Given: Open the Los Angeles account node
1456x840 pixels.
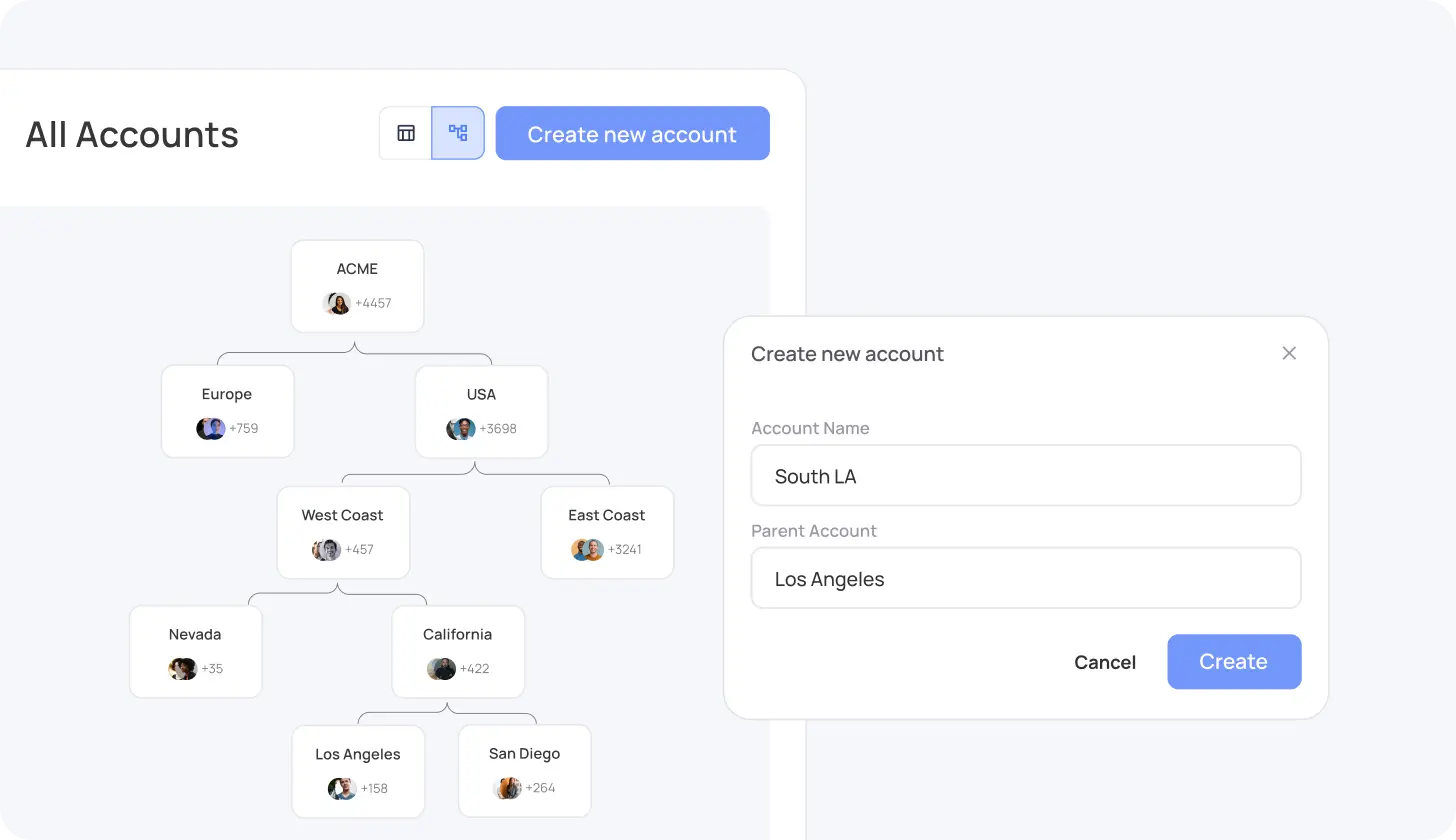Looking at the screenshot, I should [x=358, y=755].
